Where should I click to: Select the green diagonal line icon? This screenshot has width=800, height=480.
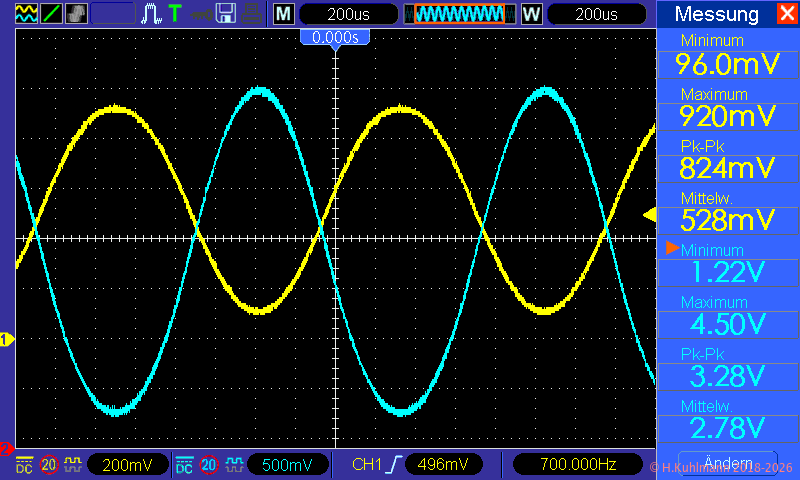point(52,14)
